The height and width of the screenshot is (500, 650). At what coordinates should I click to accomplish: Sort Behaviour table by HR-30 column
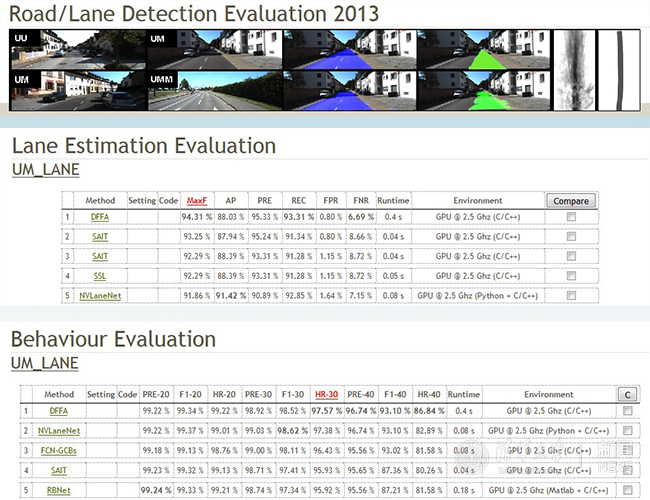point(325,394)
